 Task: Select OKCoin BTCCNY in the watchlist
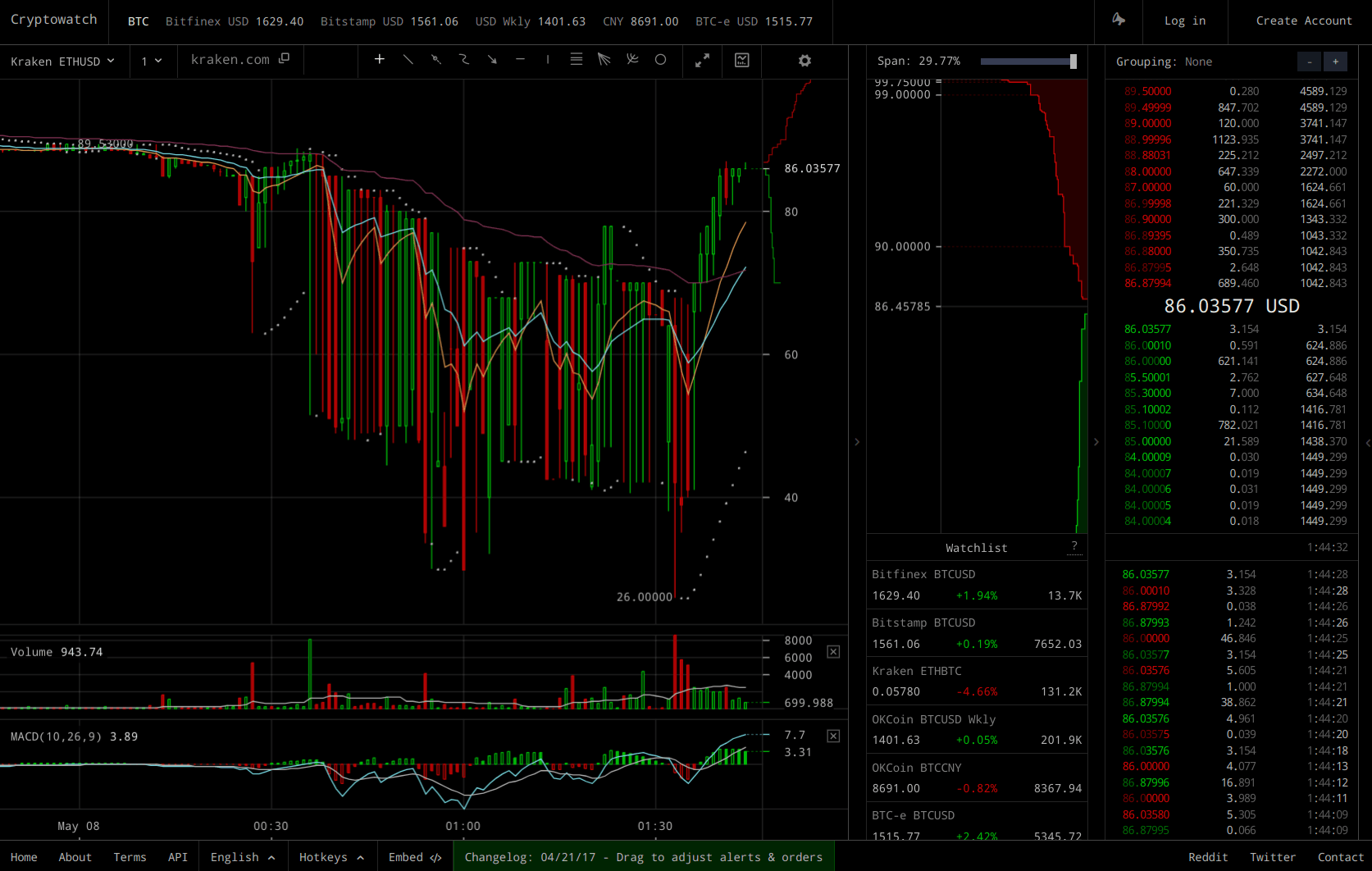coord(977,778)
